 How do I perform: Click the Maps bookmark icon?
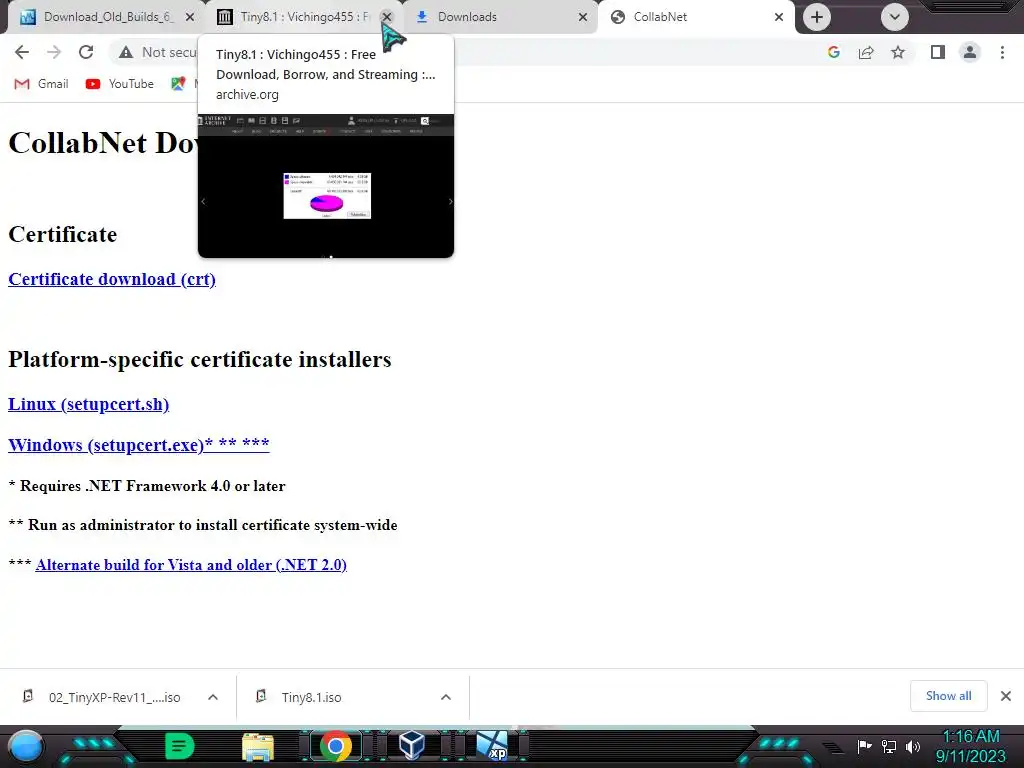(178, 84)
